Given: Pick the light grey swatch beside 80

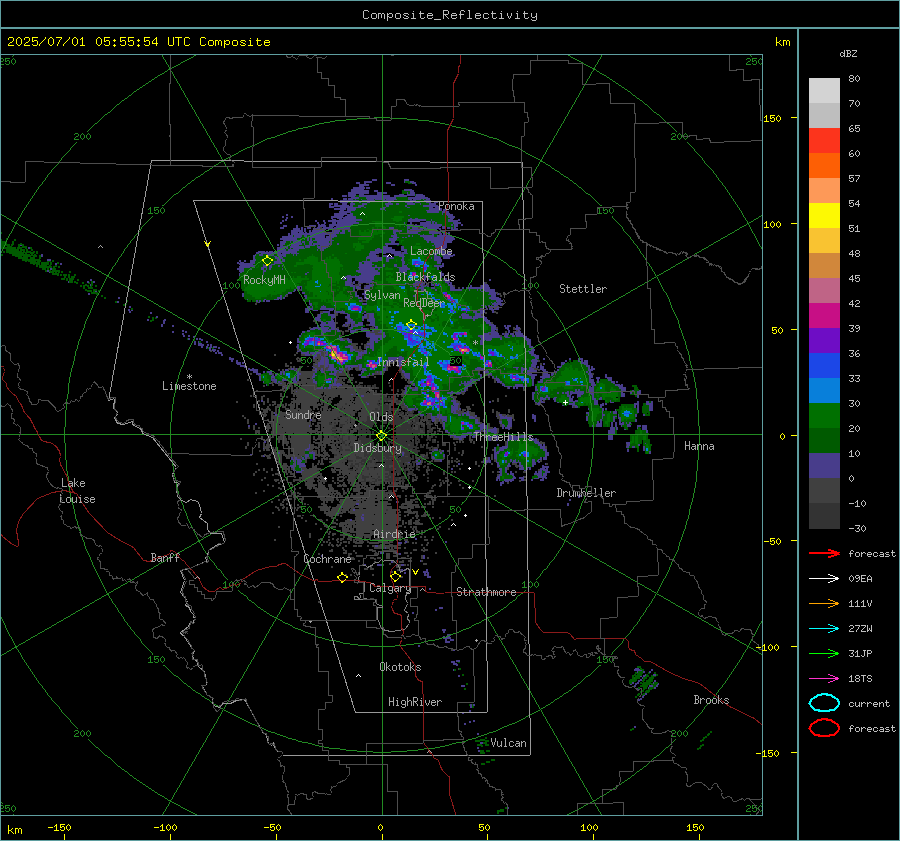Looking at the screenshot, I should click(x=824, y=91).
